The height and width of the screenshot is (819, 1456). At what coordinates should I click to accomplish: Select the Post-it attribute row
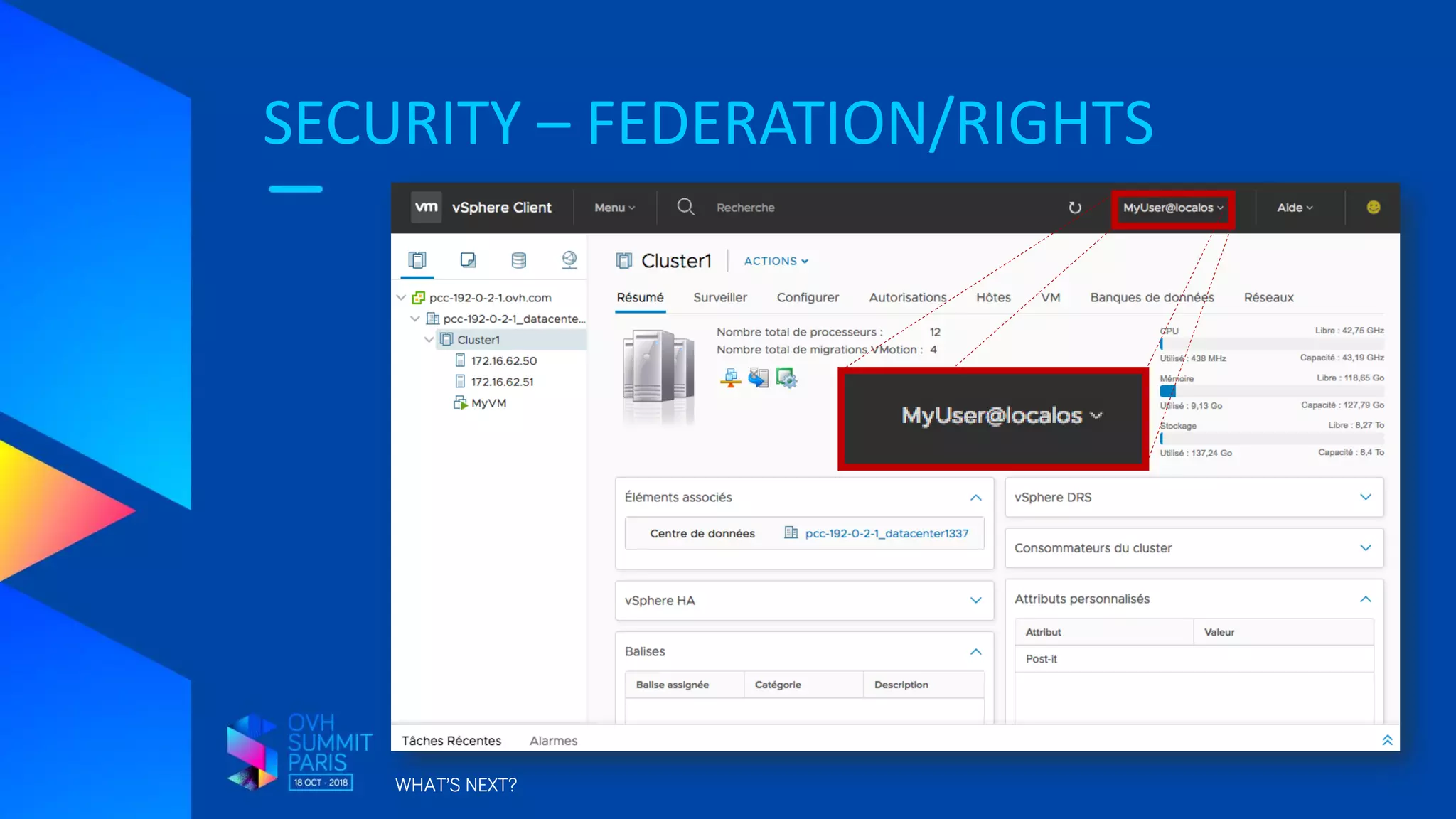click(1194, 659)
